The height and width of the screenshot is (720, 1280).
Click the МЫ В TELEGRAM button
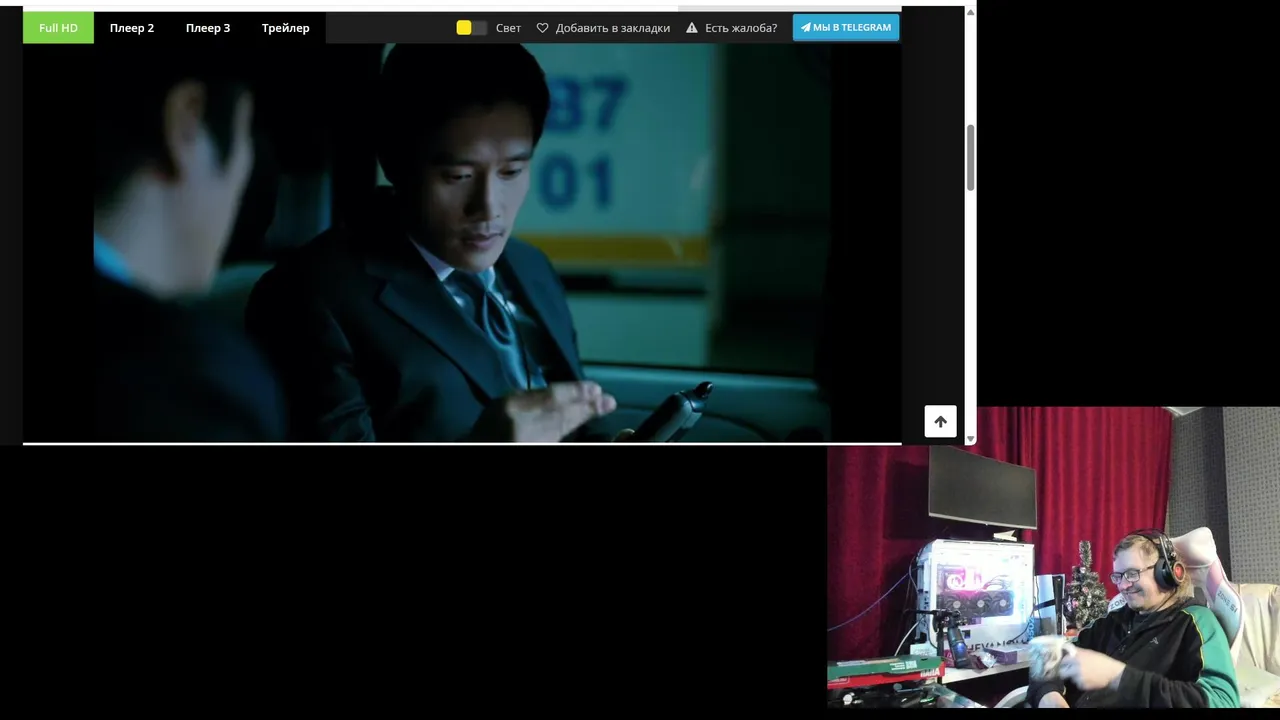846,27
